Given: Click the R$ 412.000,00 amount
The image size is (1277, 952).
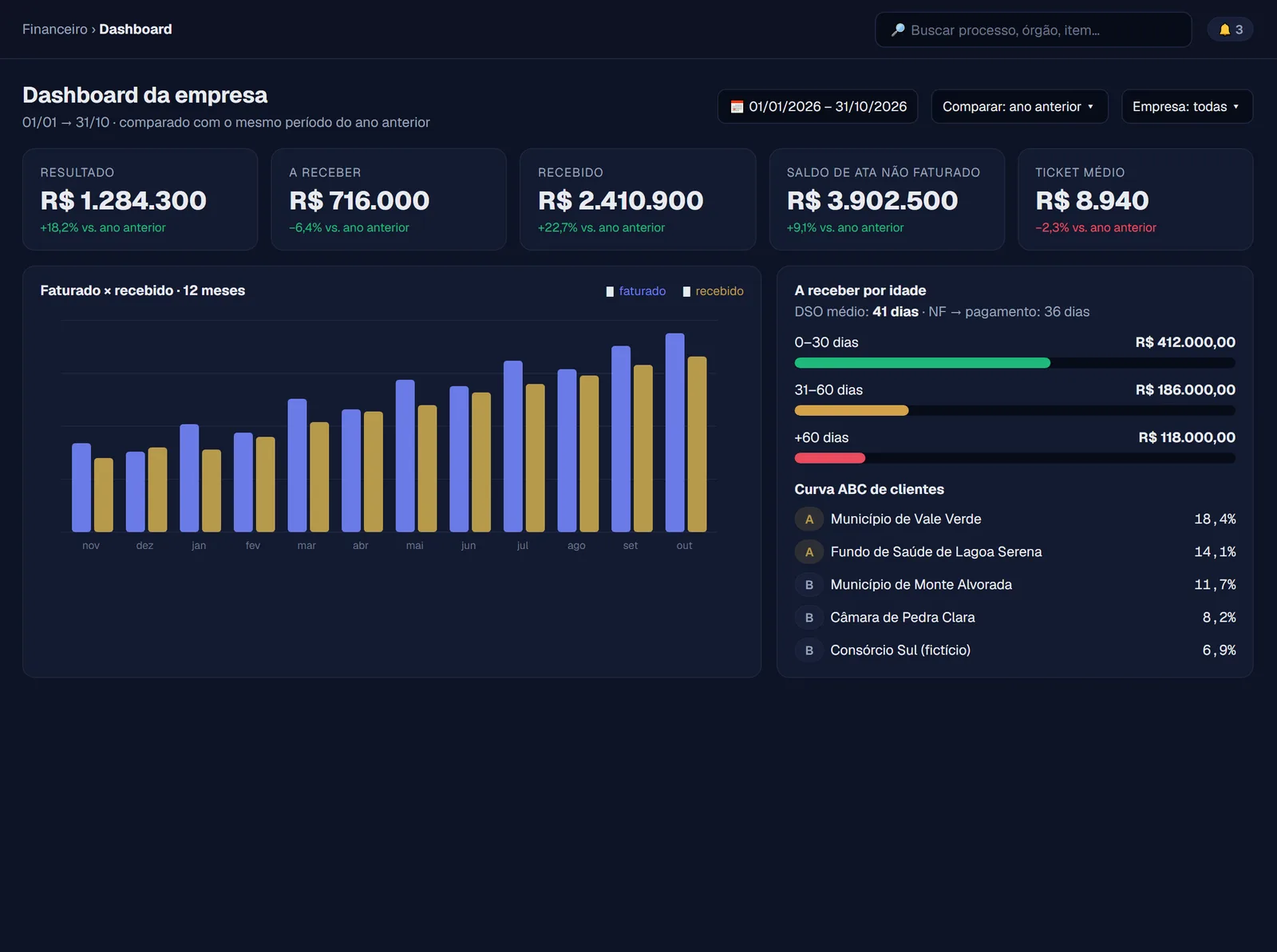Looking at the screenshot, I should 1185,342.
